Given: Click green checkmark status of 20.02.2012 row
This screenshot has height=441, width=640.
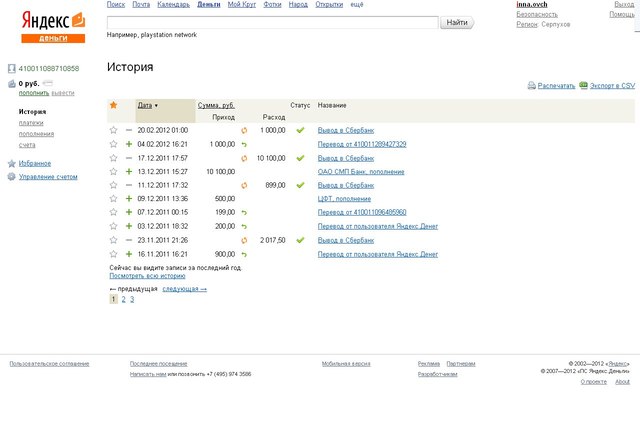Looking at the screenshot, I should click(300, 130).
